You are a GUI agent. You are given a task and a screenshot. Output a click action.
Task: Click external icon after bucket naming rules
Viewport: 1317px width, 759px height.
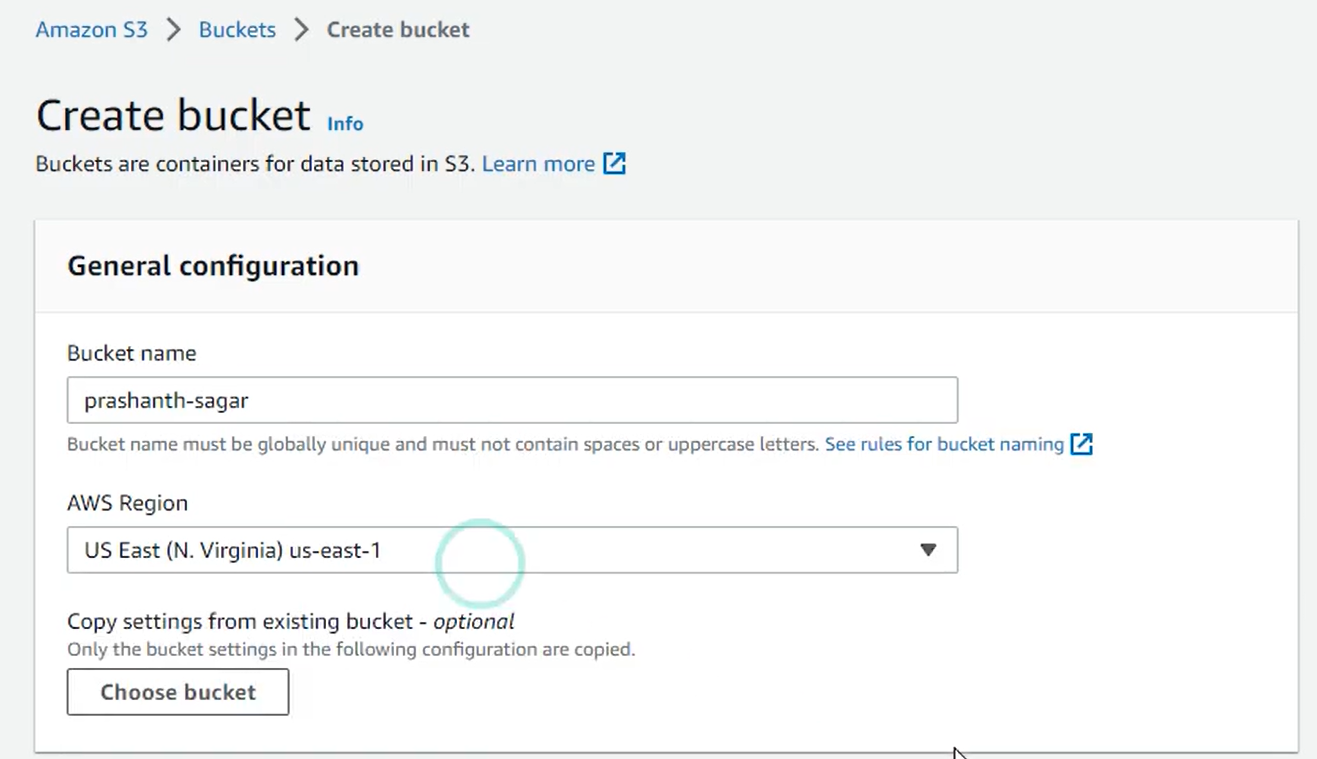click(x=1081, y=444)
